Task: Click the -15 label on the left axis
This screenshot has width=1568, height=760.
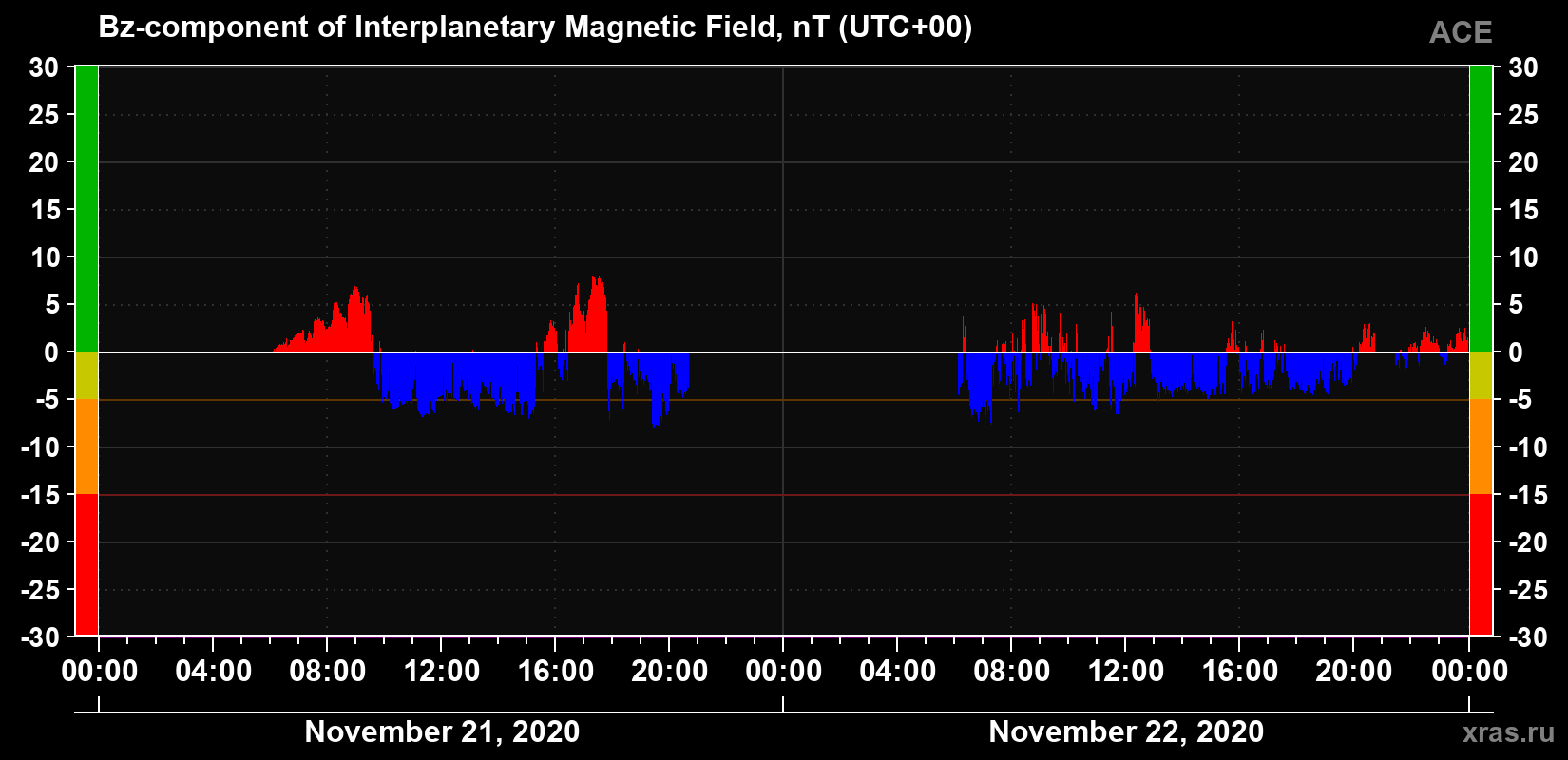Action: tap(40, 495)
